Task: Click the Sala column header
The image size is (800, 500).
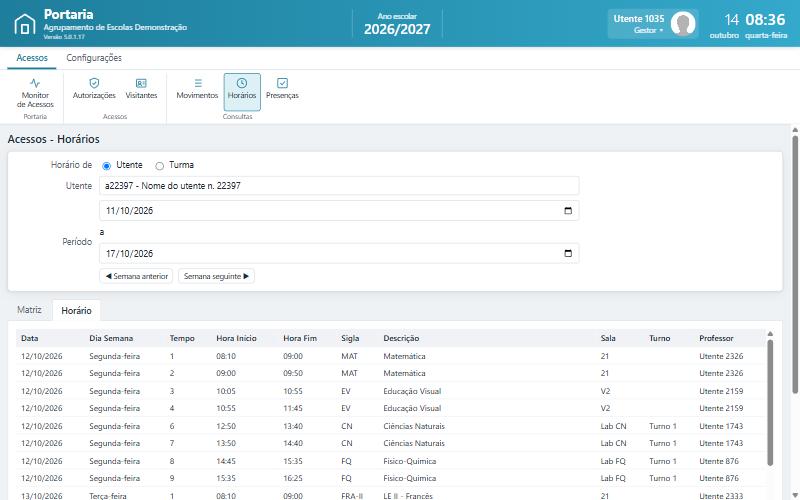Action: (608, 338)
